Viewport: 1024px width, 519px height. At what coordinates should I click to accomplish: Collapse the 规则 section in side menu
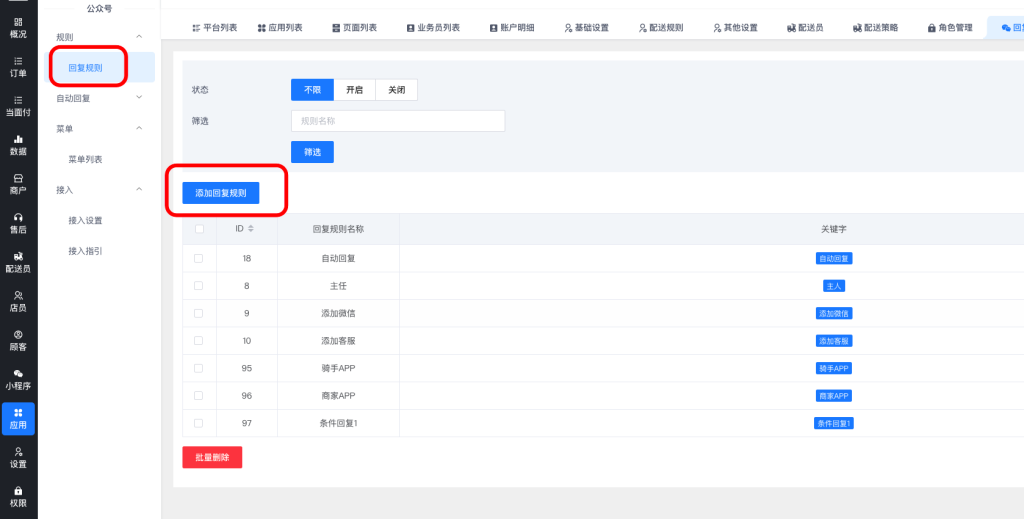139,37
